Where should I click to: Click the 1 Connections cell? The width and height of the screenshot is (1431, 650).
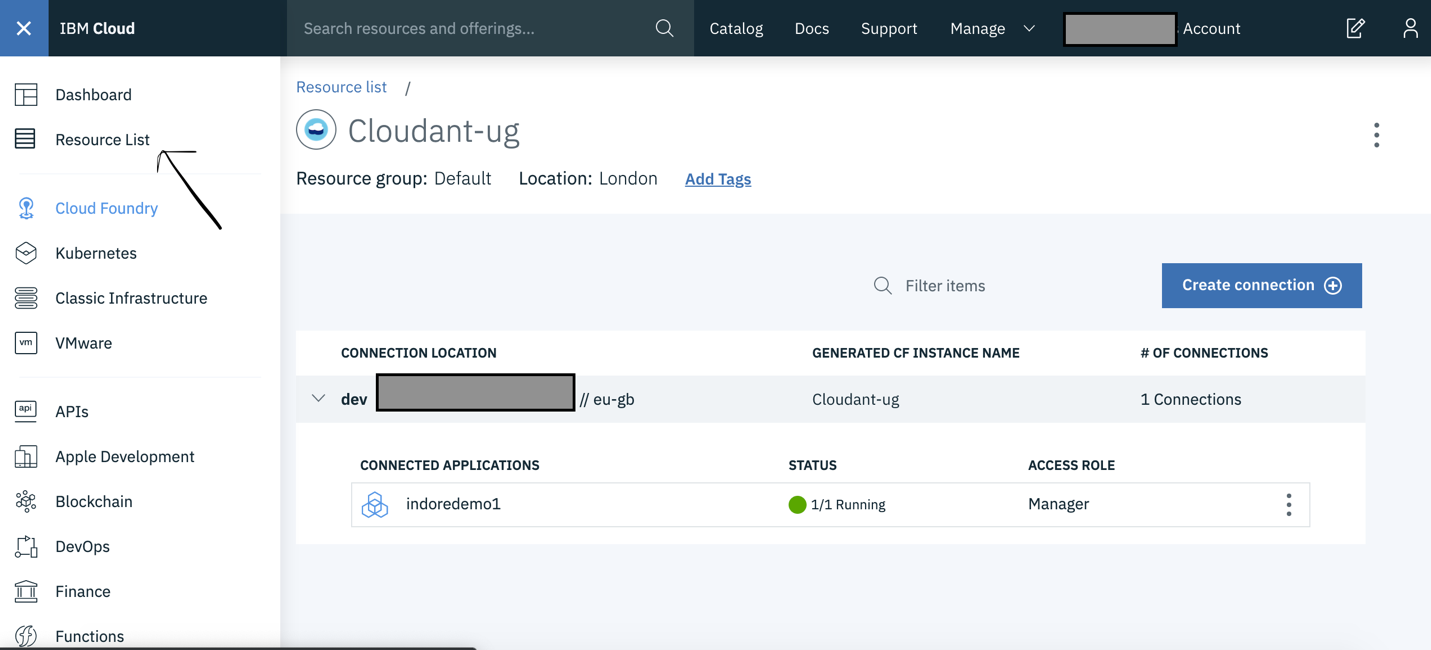coord(1190,399)
